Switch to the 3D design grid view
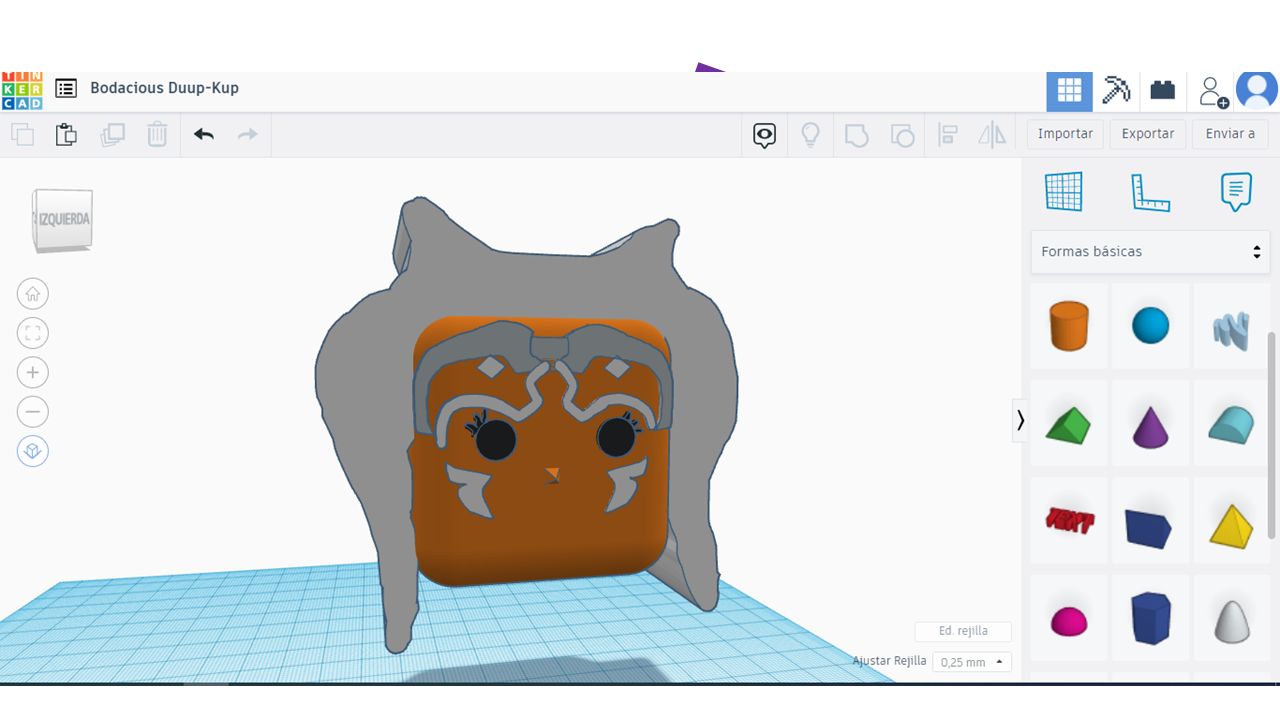This screenshot has width=1280, height=720. pyautogui.click(x=1069, y=91)
